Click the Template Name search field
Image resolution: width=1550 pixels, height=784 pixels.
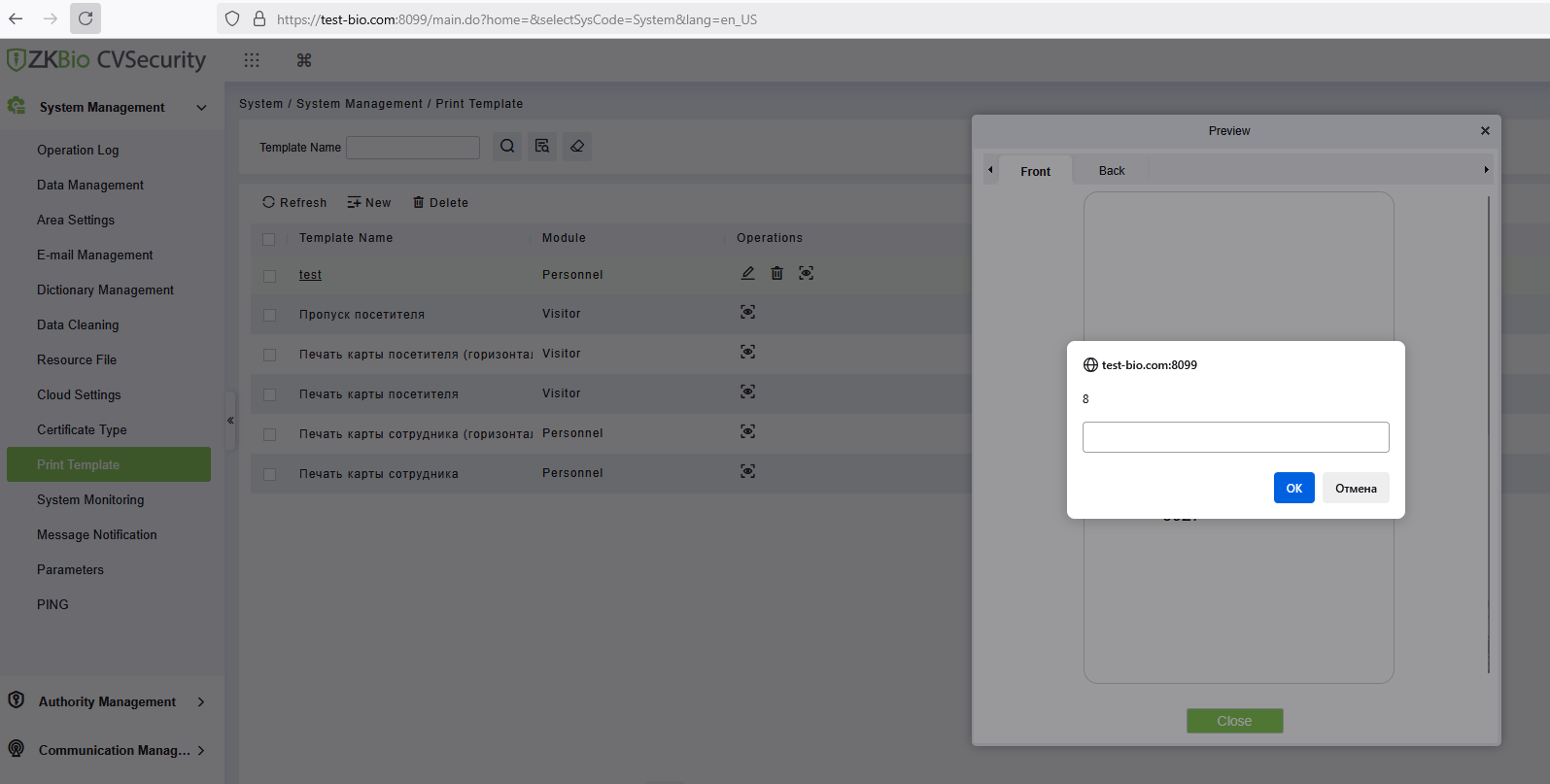[413, 147]
